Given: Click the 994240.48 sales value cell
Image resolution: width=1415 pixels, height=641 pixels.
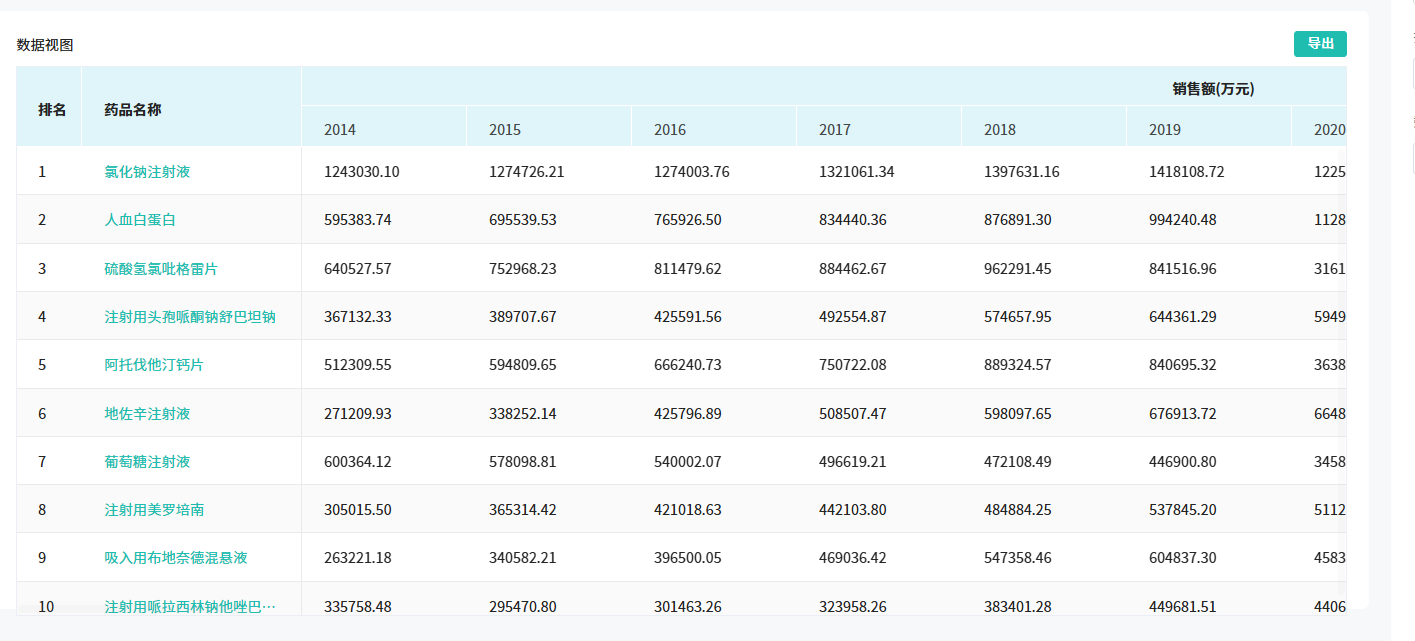Looking at the screenshot, I should [1183, 220].
